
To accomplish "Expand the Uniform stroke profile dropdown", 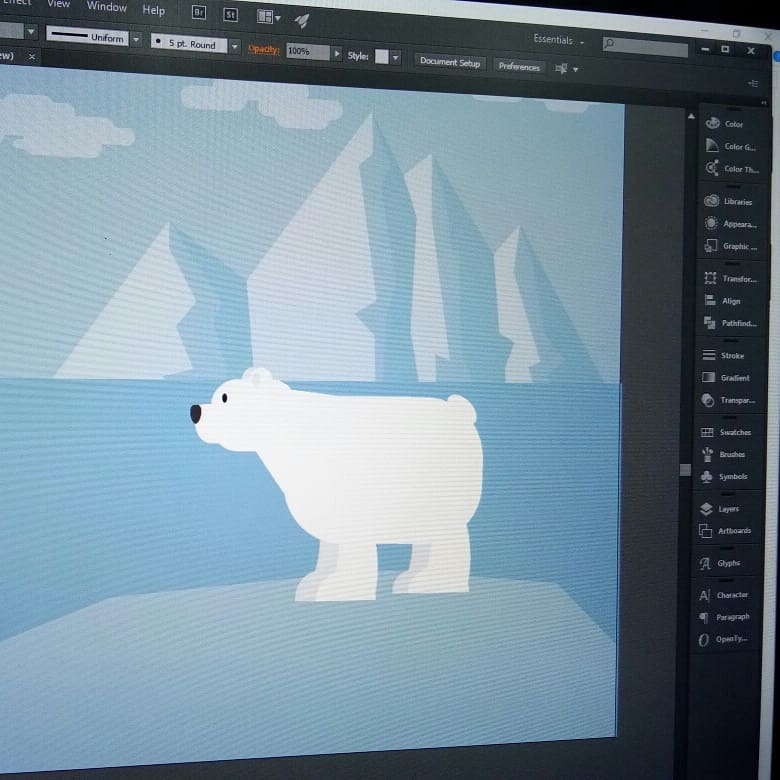I will [x=136, y=38].
